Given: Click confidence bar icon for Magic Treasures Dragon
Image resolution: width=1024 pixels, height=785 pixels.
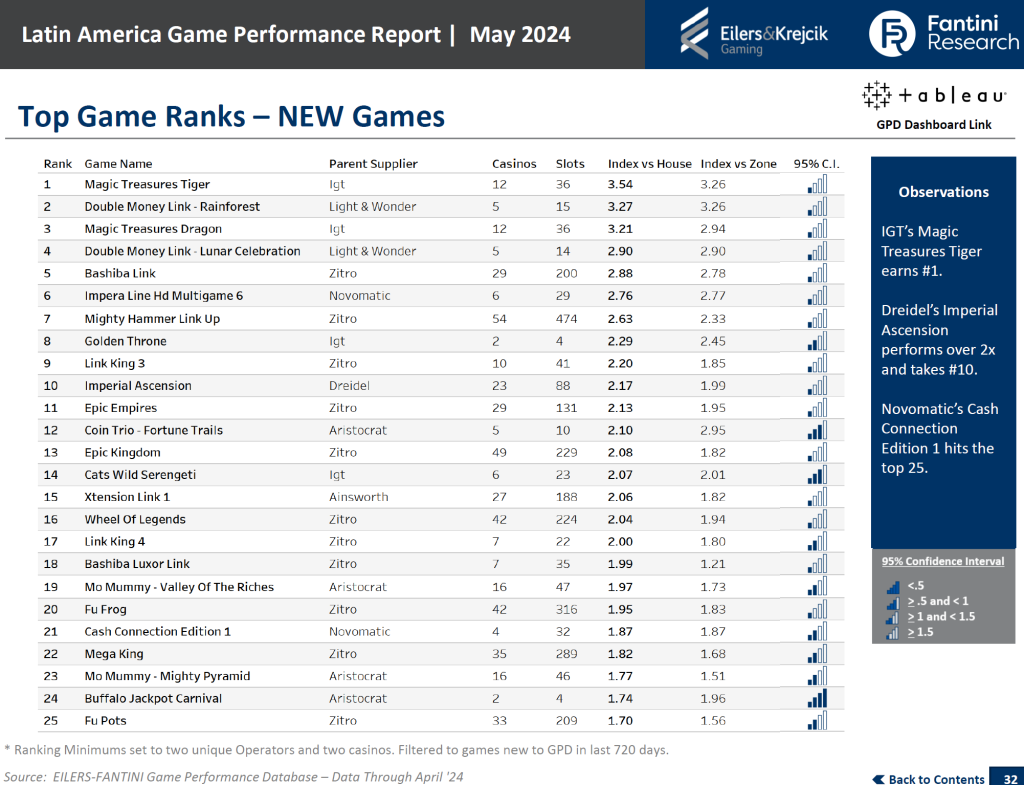Looking at the screenshot, I should 817,229.
